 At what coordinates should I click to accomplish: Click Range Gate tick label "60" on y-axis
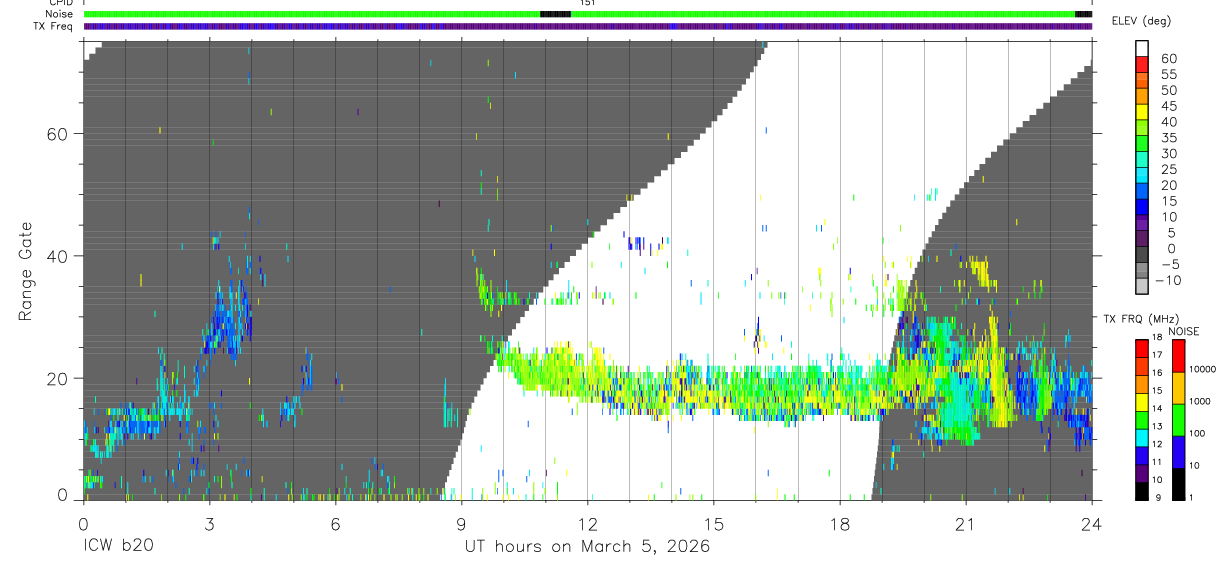58,134
